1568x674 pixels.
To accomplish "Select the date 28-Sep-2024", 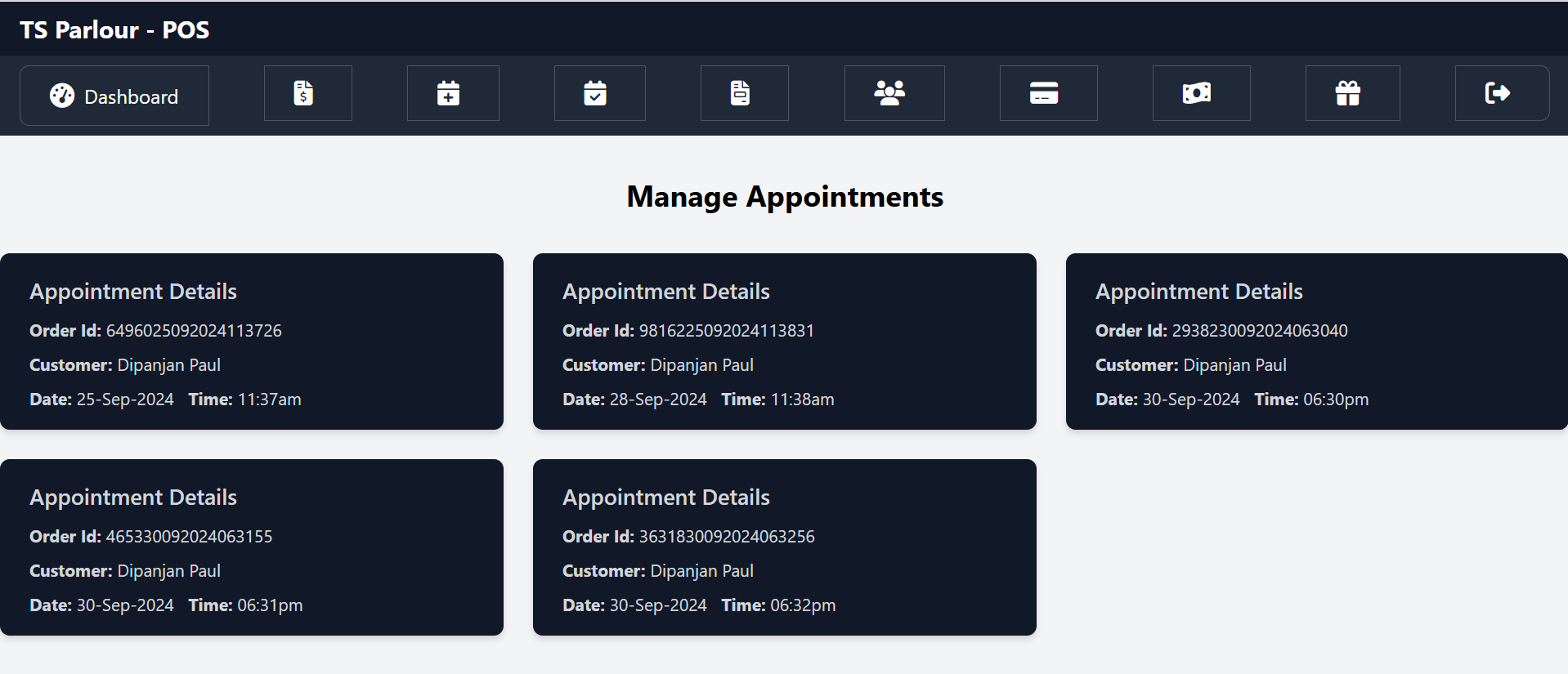I will 658,399.
